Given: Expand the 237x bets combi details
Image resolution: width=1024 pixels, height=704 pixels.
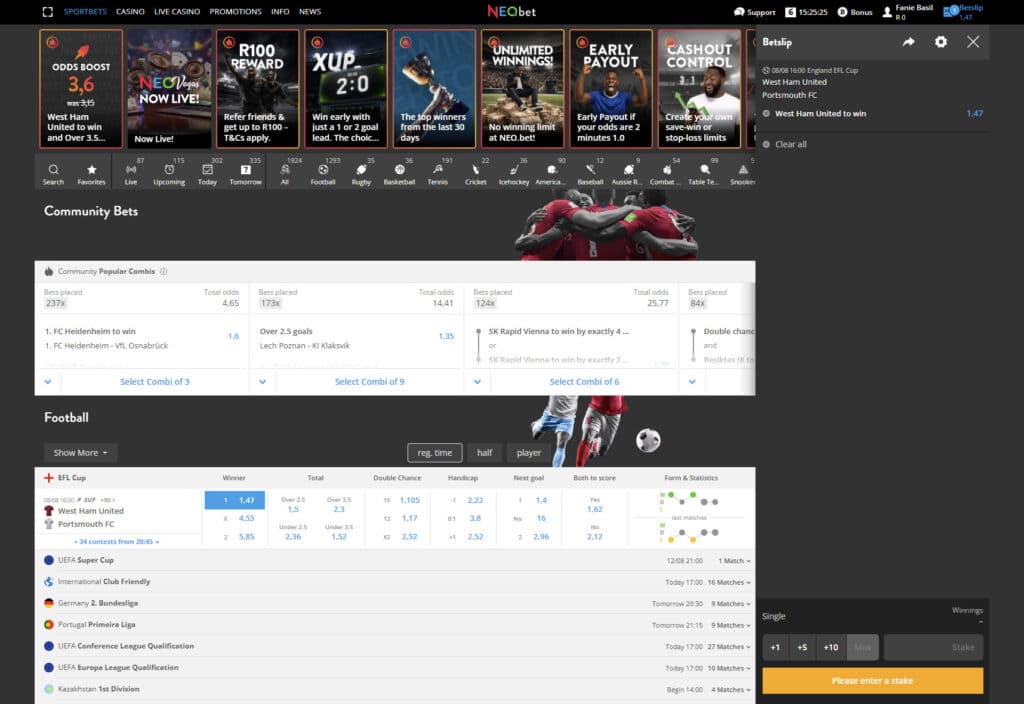Looking at the screenshot, I should (x=48, y=382).
